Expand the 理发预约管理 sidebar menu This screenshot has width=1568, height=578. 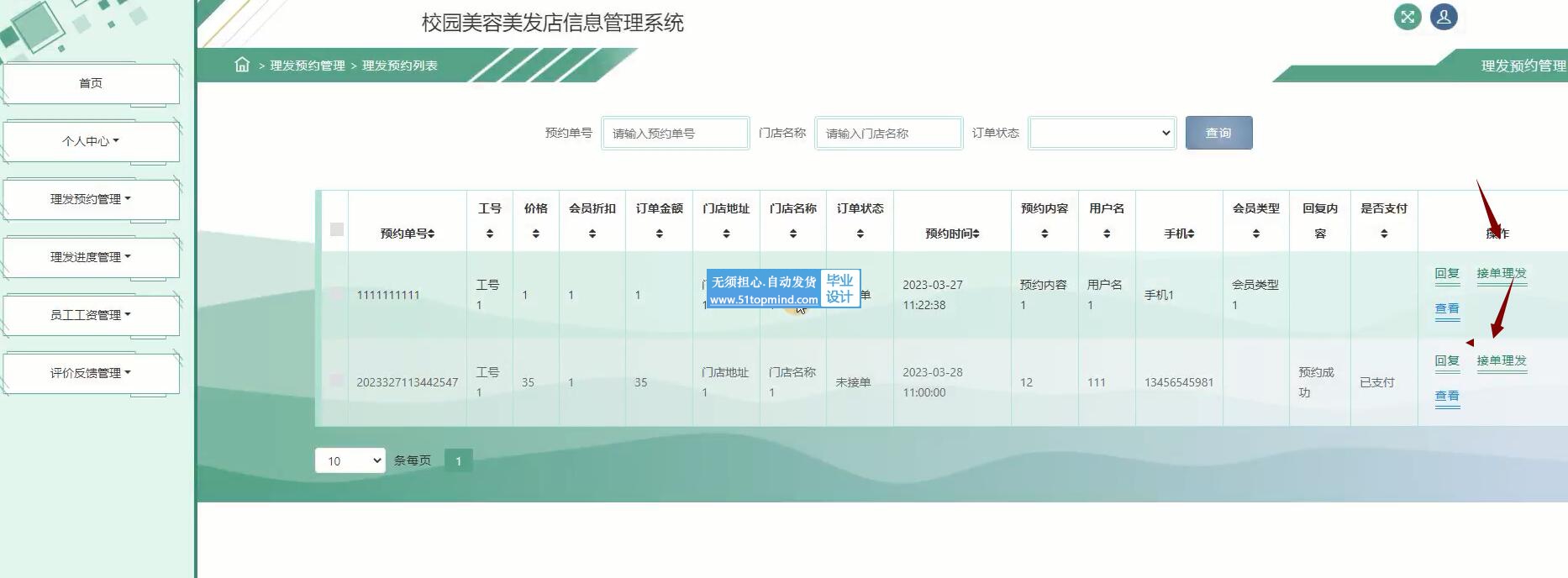pyautogui.click(x=91, y=199)
